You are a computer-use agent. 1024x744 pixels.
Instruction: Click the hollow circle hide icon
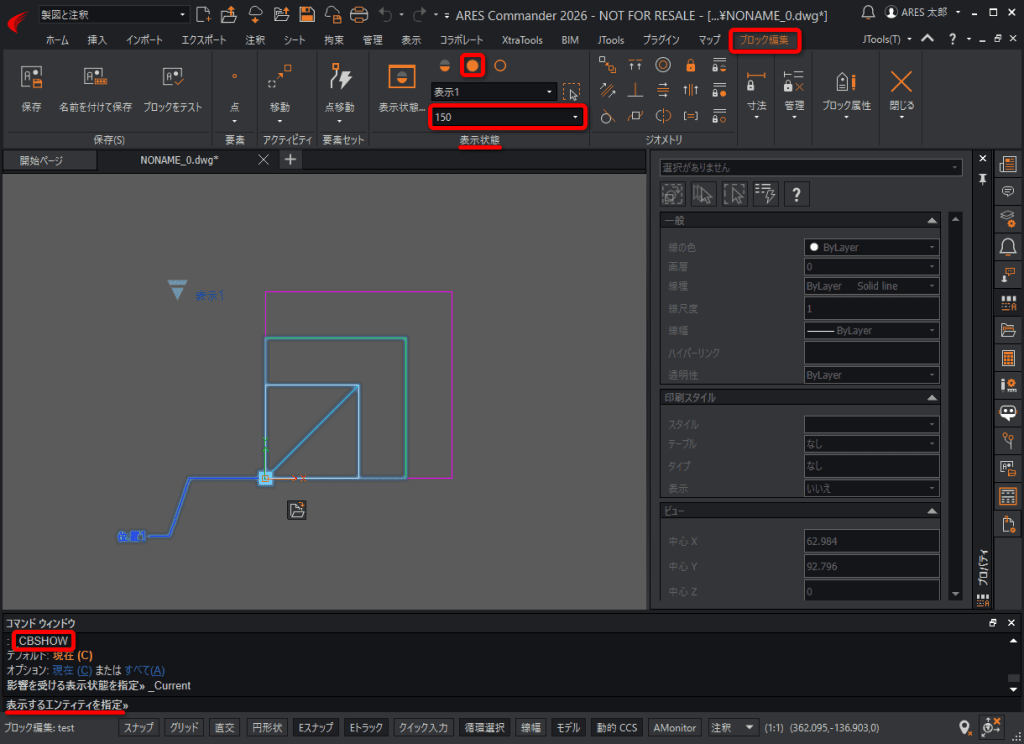pos(500,65)
